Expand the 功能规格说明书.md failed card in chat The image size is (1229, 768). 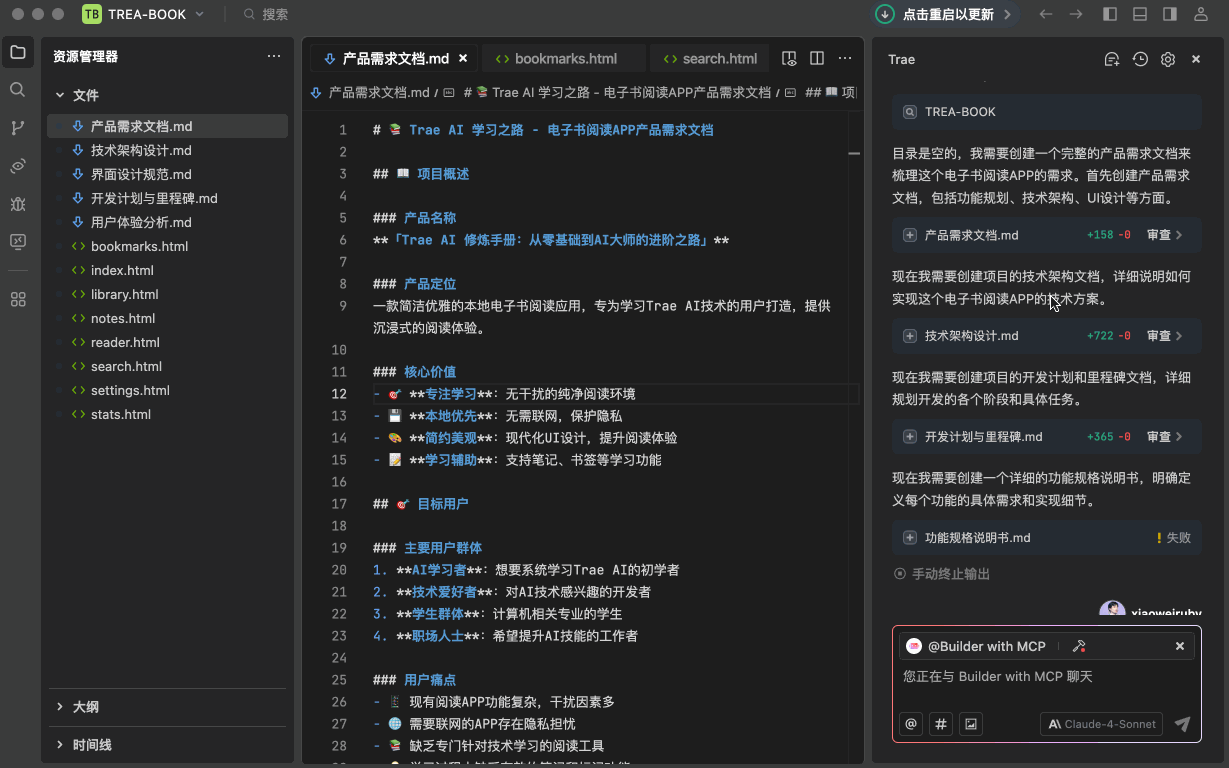tap(910, 538)
